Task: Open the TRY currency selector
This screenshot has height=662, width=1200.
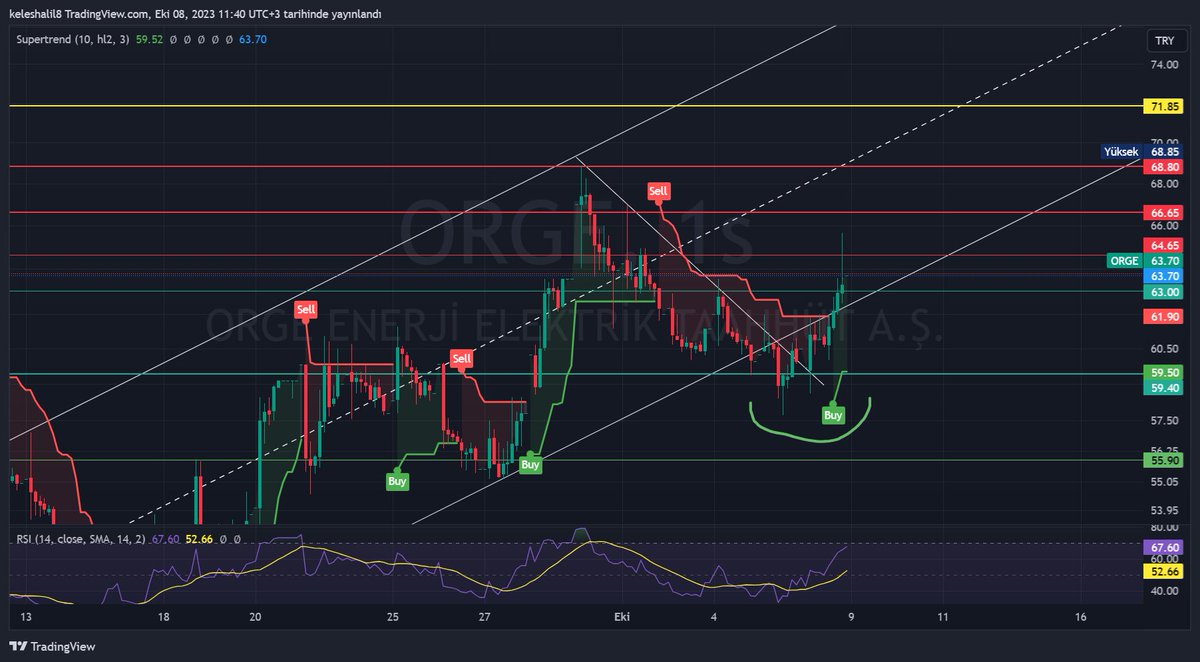Action: [1164, 41]
